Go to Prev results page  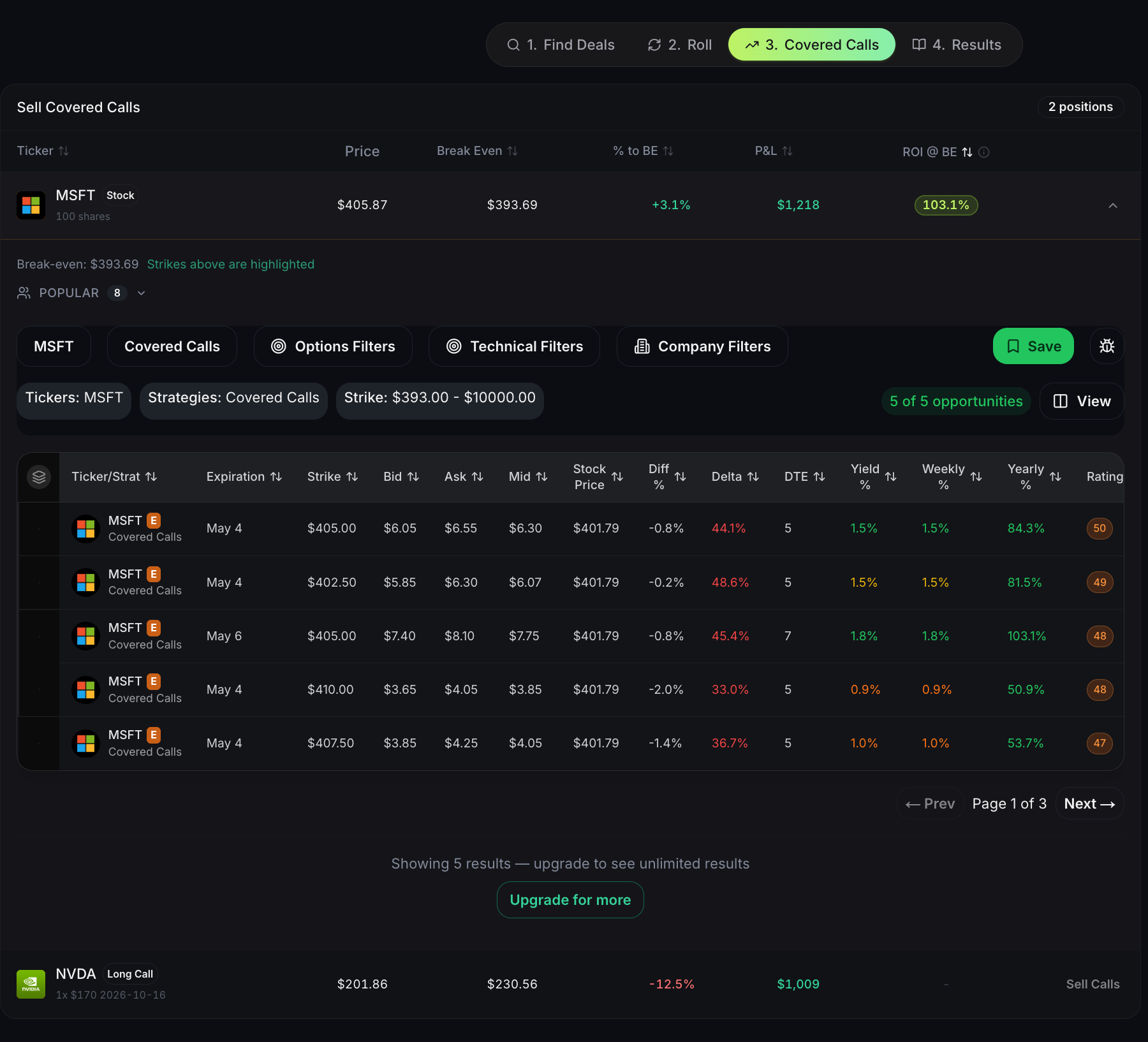(x=931, y=804)
